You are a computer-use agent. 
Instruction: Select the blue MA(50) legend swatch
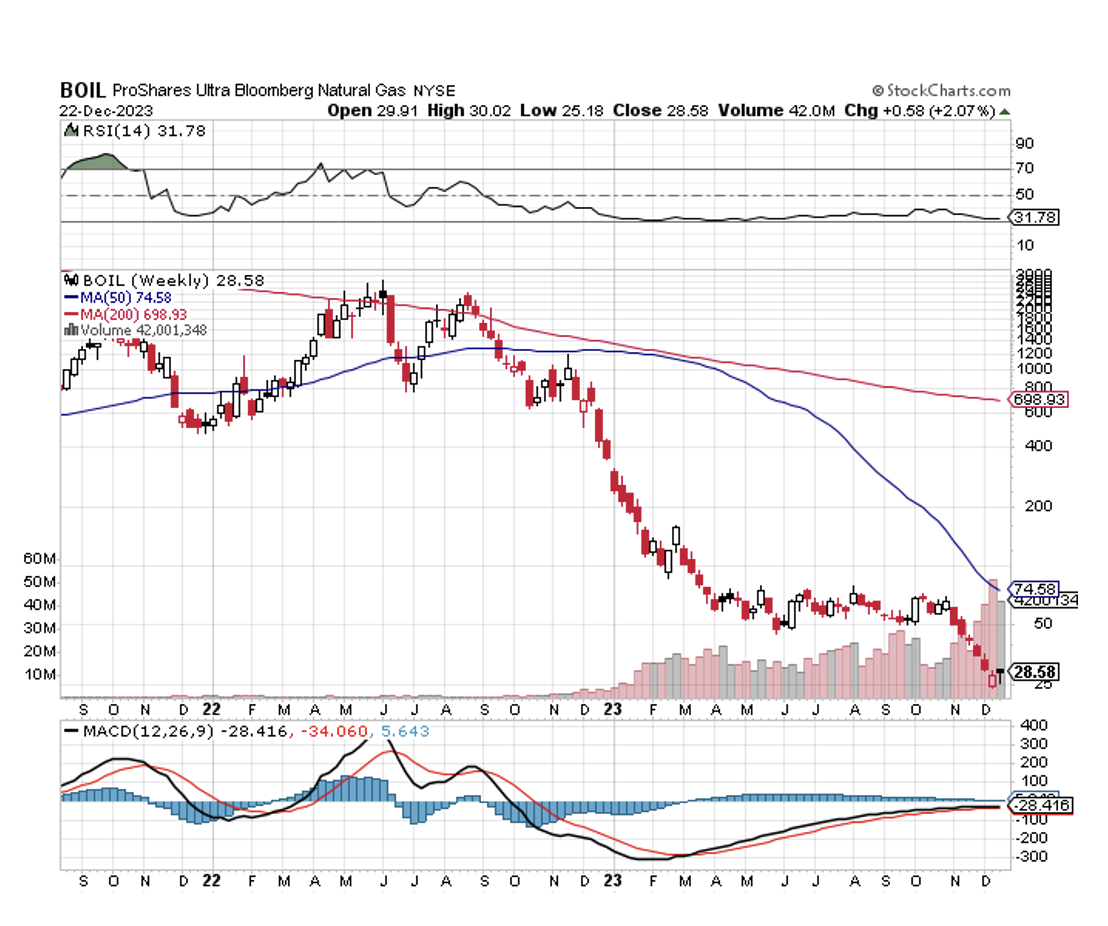(x=71, y=298)
